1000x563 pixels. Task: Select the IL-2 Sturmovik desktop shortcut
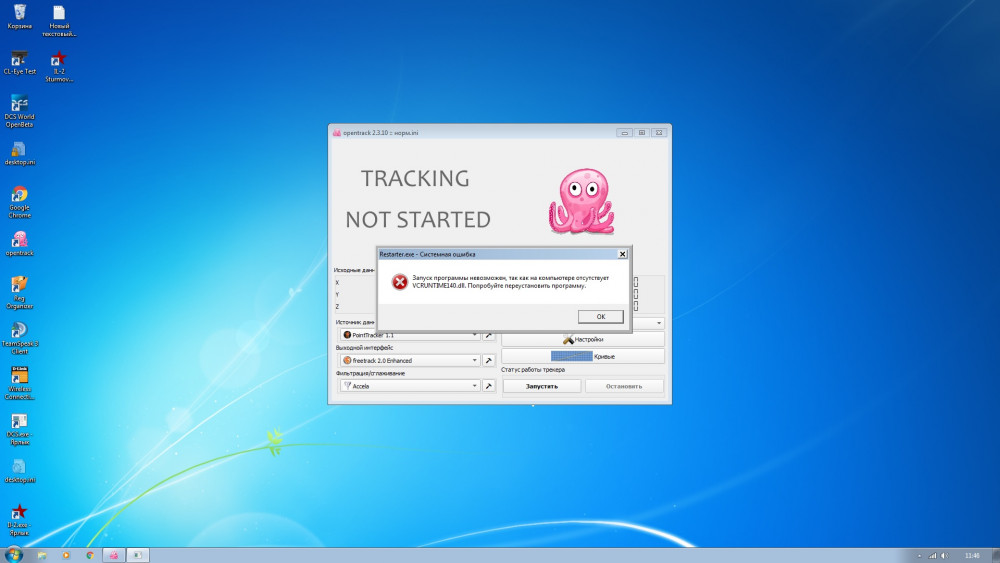click(59, 66)
